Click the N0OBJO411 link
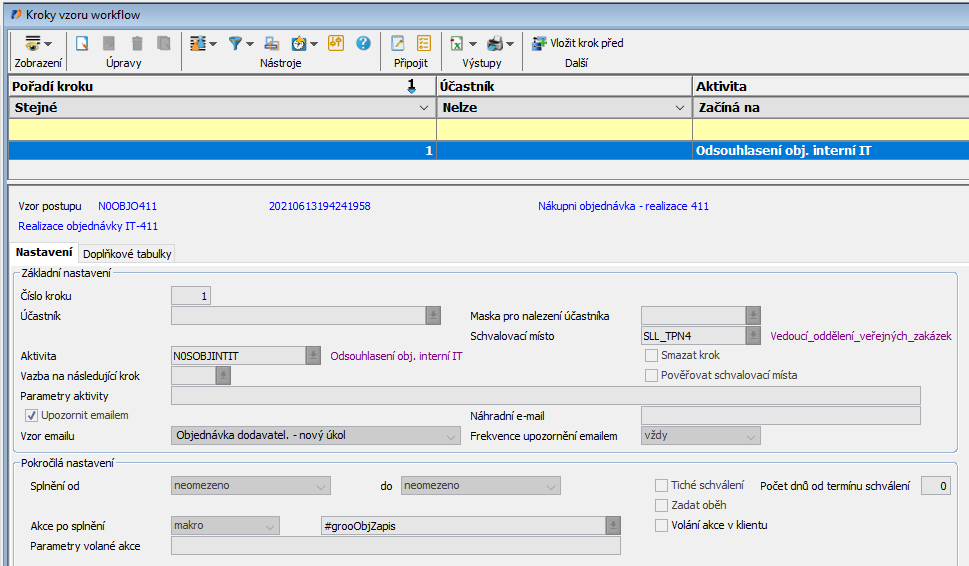969x566 pixels. click(x=127, y=206)
